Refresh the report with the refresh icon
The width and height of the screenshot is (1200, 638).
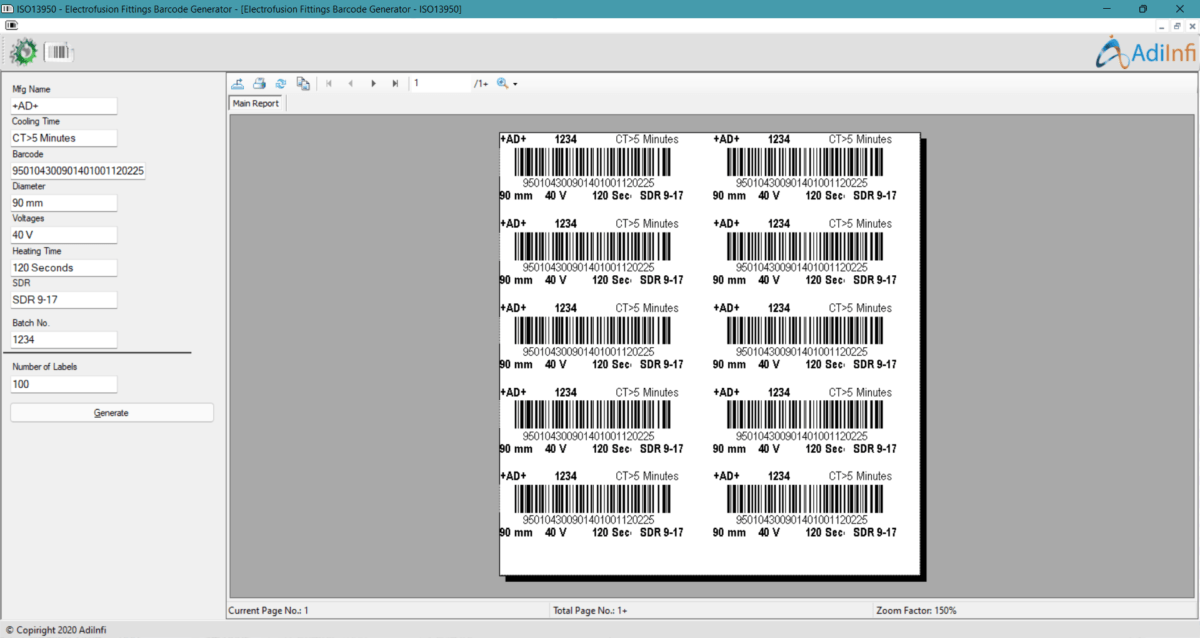click(281, 84)
